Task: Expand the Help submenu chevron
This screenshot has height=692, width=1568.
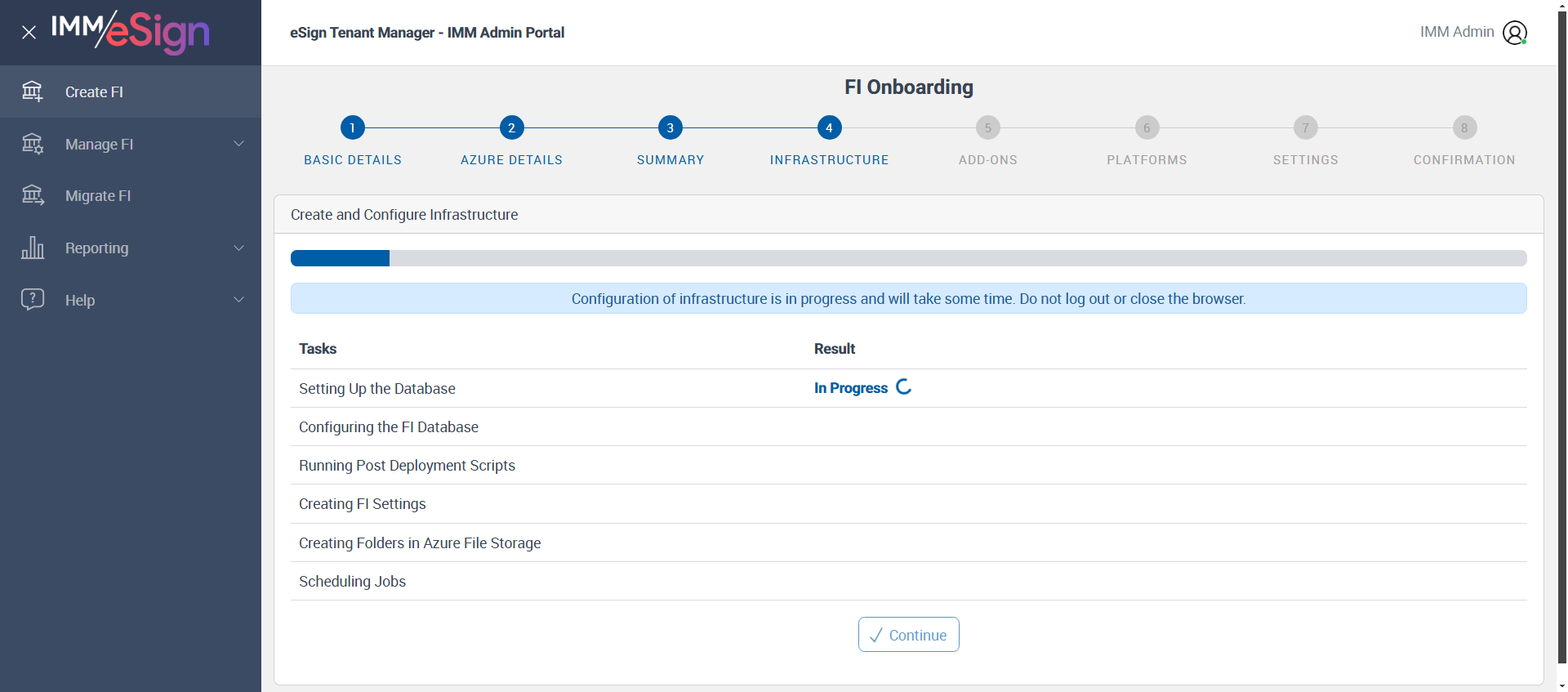Action: pos(238,300)
